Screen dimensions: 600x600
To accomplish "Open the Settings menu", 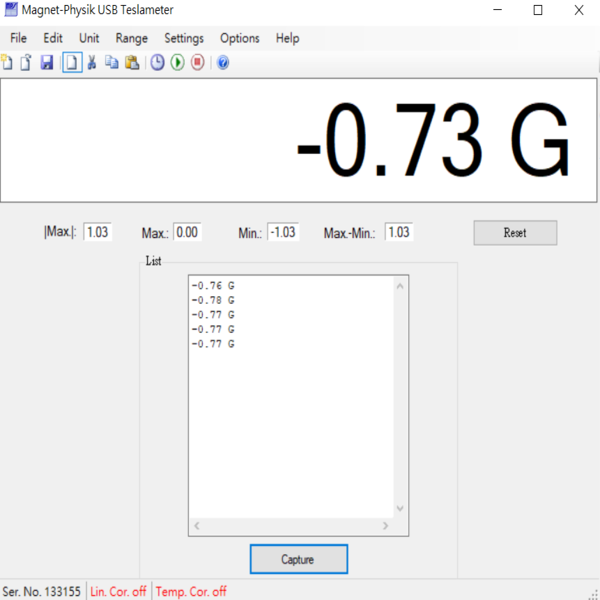I will pos(184,38).
